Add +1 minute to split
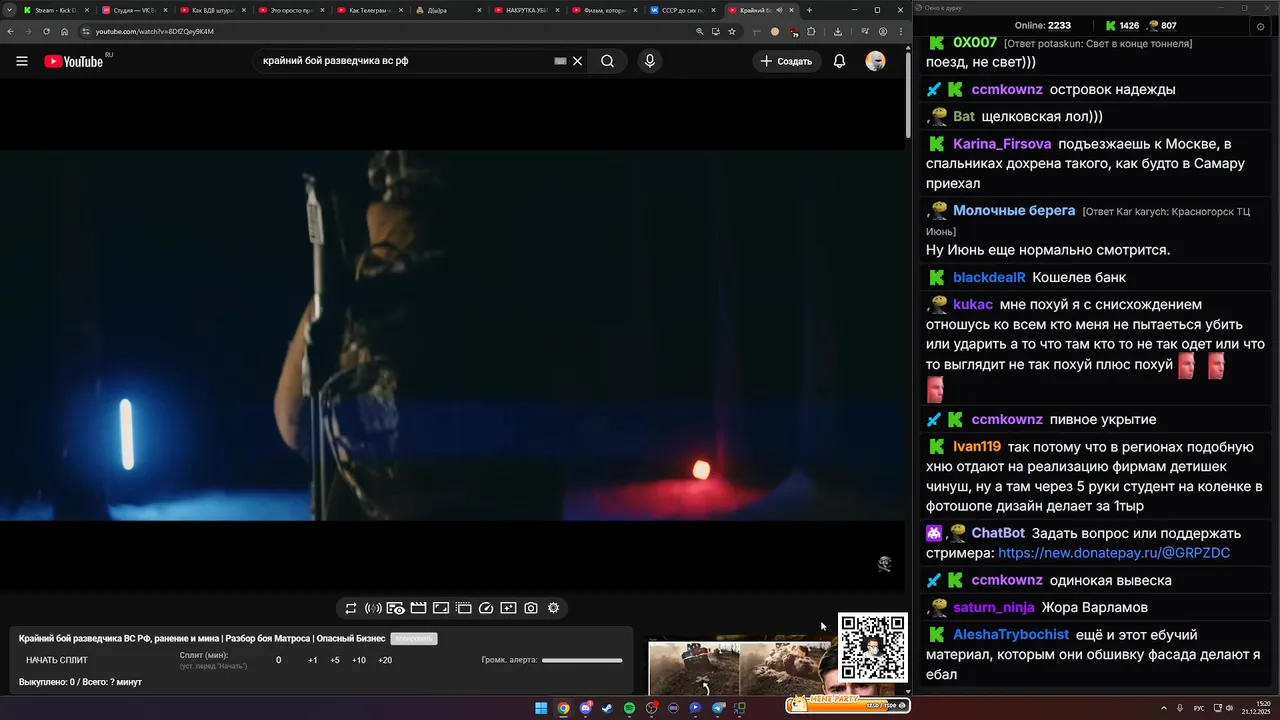 [x=313, y=660]
